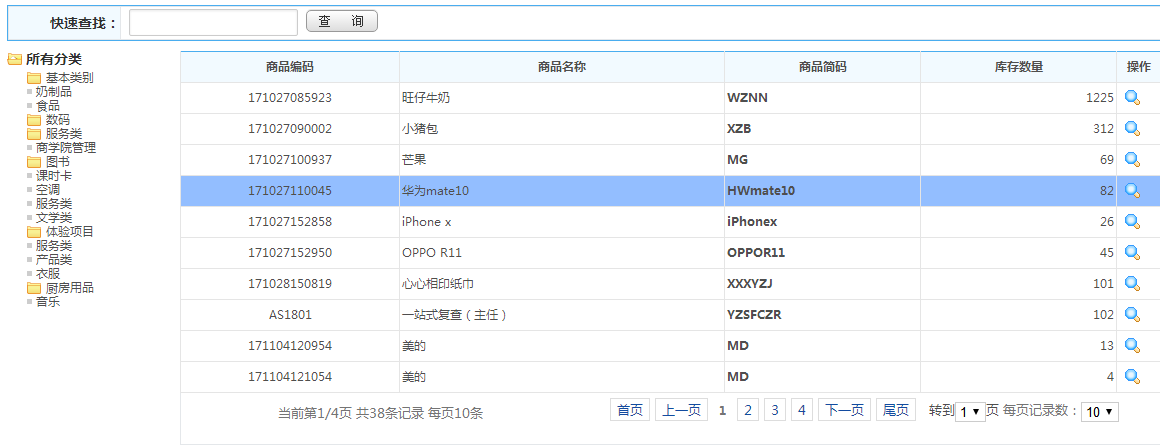Image resolution: width=1160 pixels, height=447 pixels.
Task: Select the 基本类别 folder in tree
Action: [68, 78]
